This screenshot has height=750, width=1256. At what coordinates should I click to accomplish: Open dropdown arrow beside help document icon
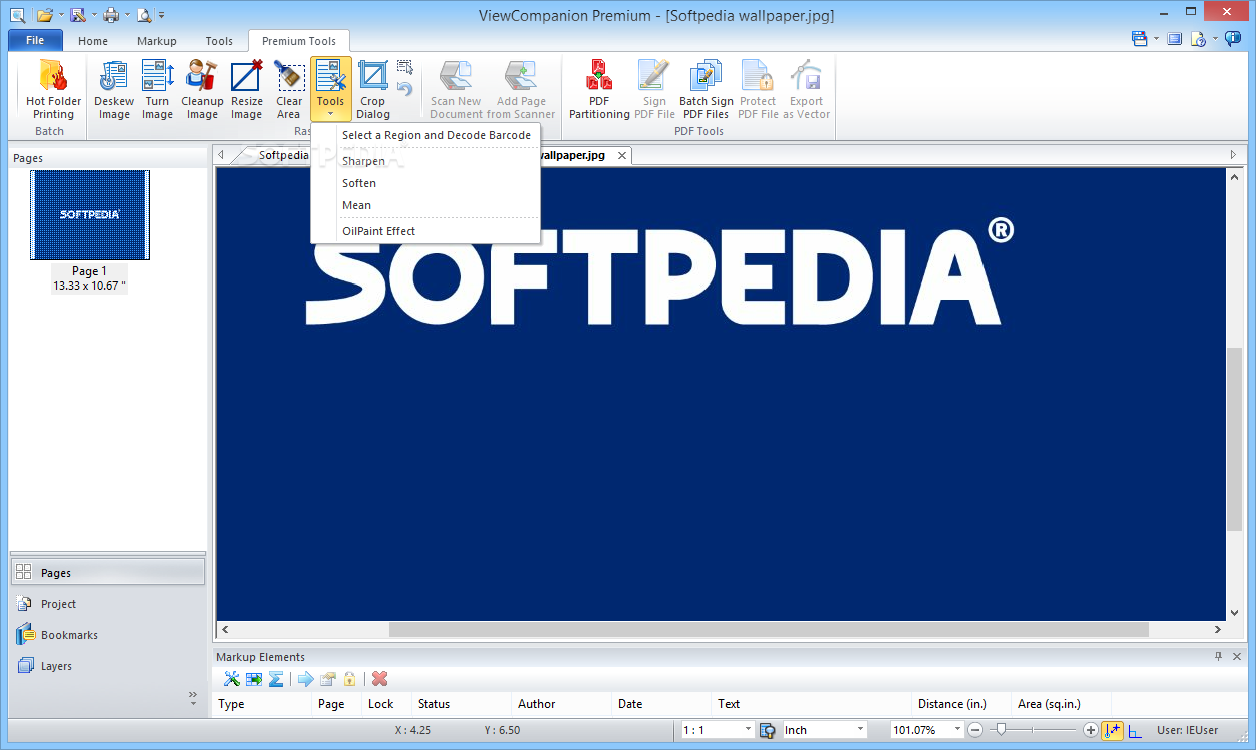(x=1215, y=40)
